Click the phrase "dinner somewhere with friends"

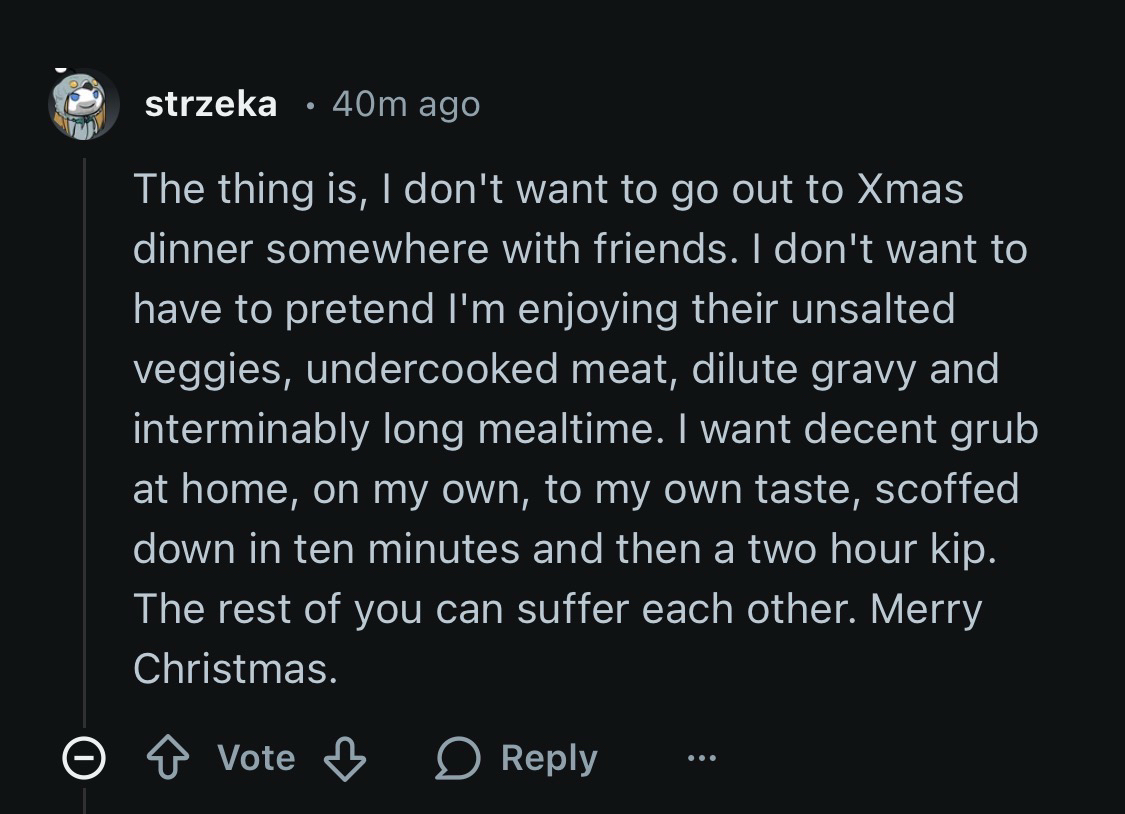click(430, 249)
